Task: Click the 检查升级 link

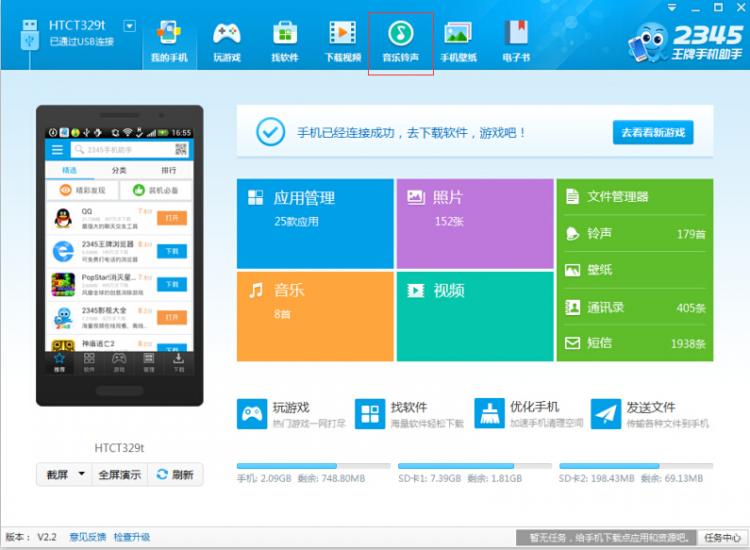Action: pyautogui.click(x=132, y=537)
